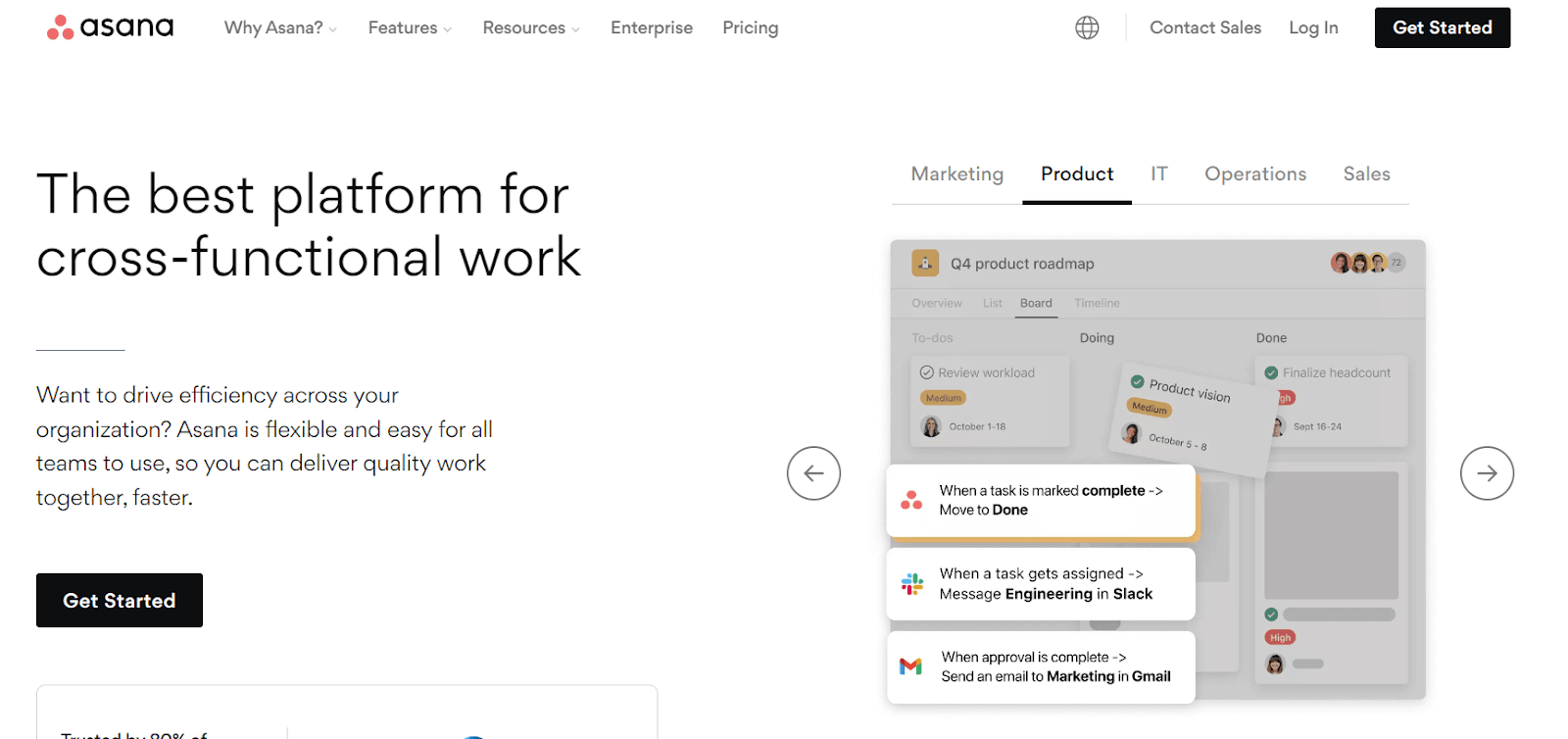Screen dimensions: 1568x739
Task: Click the 'Q4 product roadmap' title
Action: (1022, 264)
